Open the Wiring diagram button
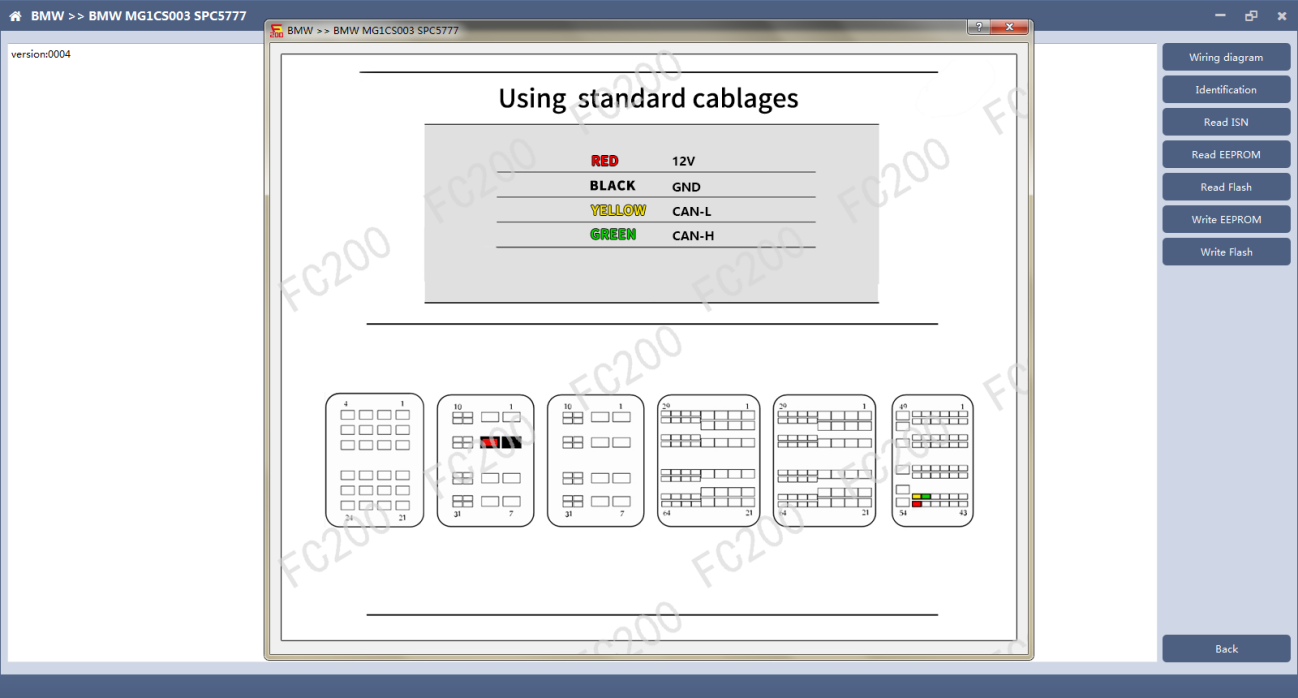The height and width of the screenshot is (698, 1298). tap(1226, 57)
